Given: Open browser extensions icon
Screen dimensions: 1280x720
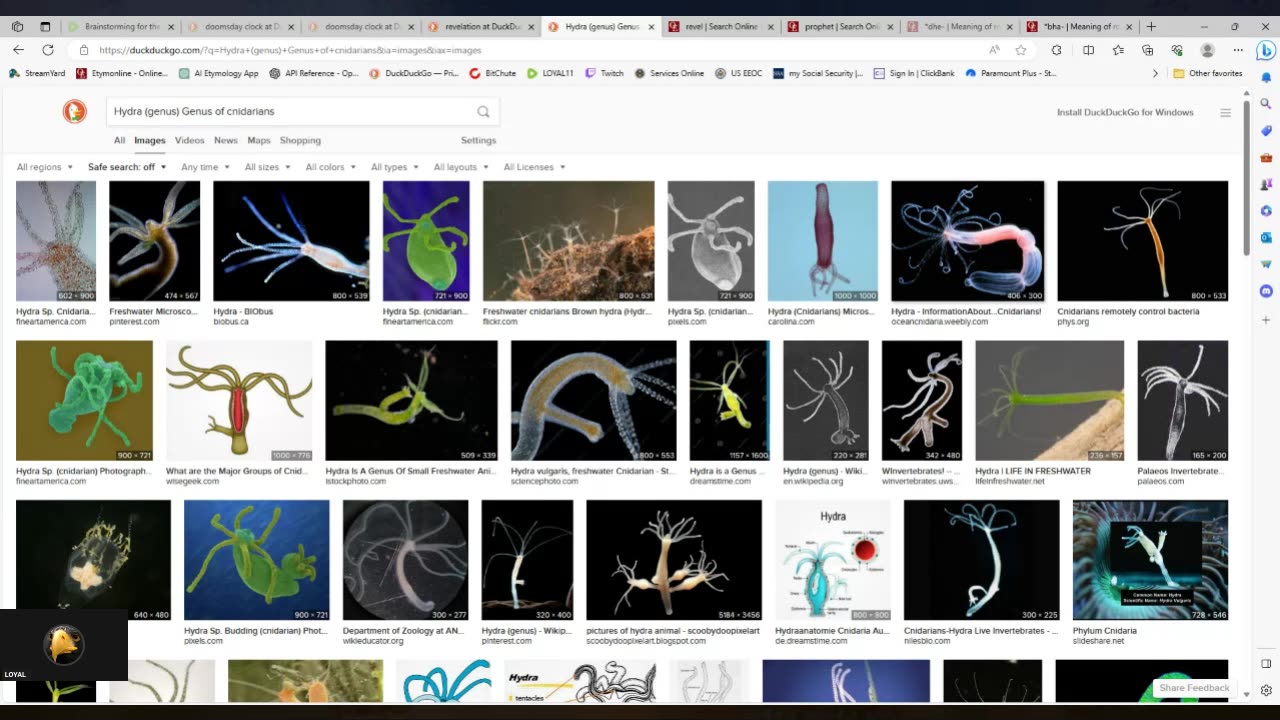Looking at the screenshot, I should [x=1056, y=50].
